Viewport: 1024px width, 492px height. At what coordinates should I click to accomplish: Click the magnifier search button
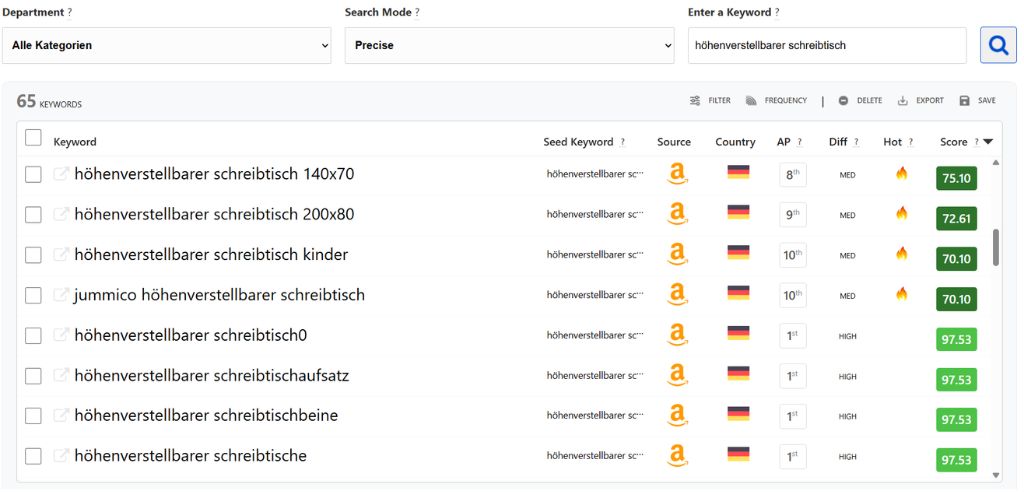point(998,45)
